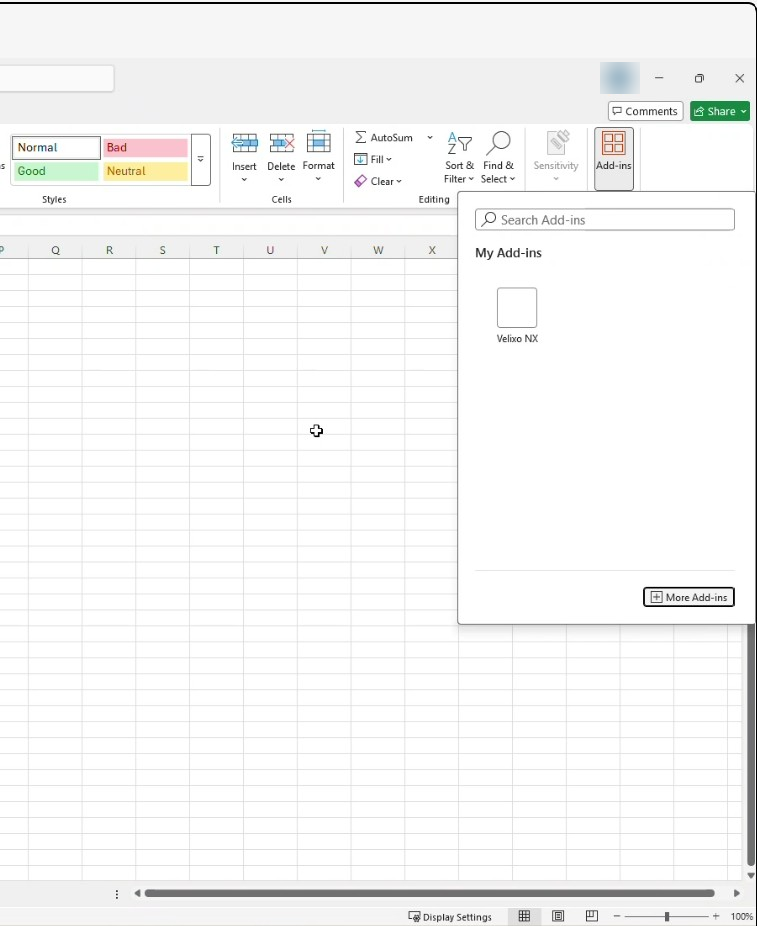The height and width of the screenshot is (926, 757).
Task: Select column X header
Action: (432, 250)
